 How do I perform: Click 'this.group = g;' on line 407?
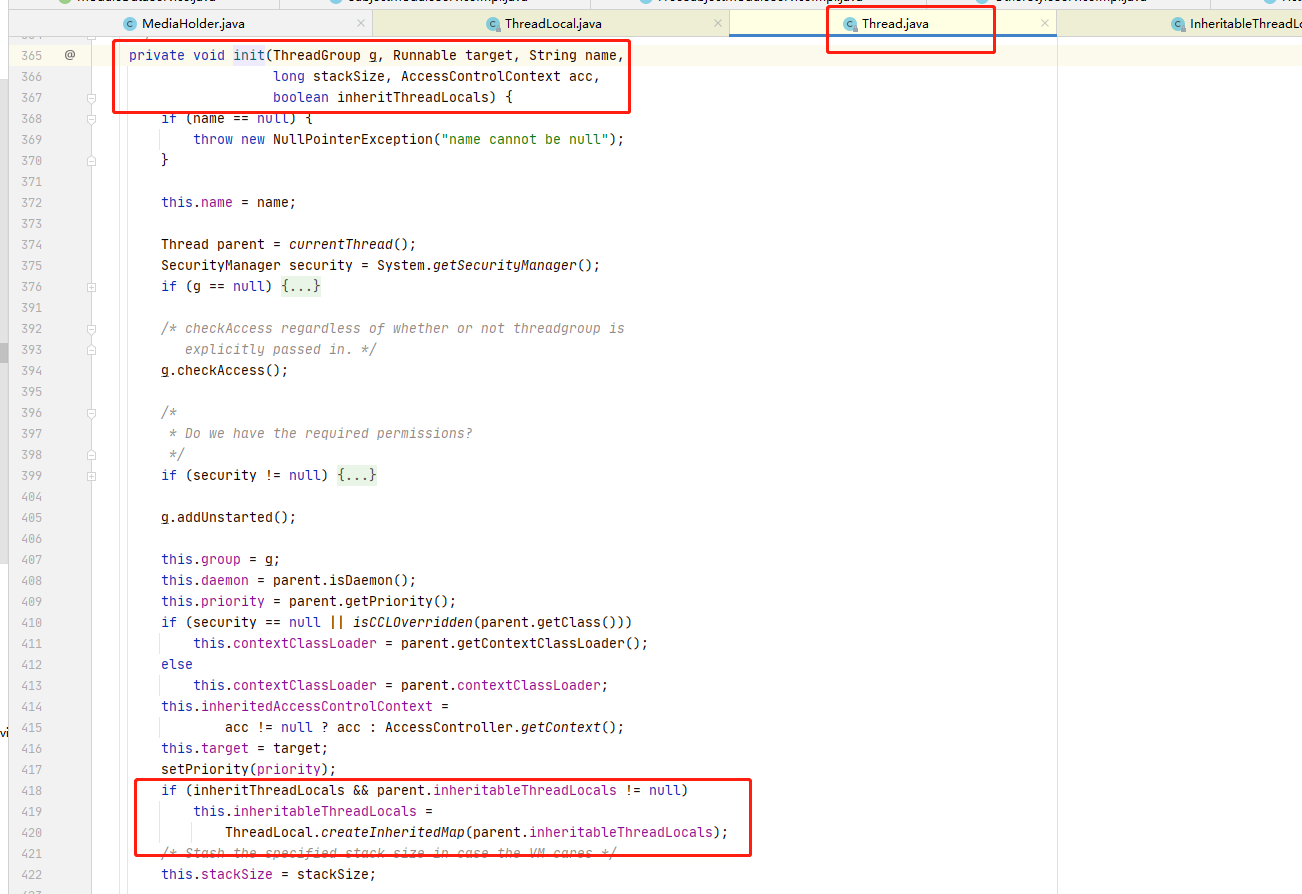pyautogui.click(x=220, y=559)
